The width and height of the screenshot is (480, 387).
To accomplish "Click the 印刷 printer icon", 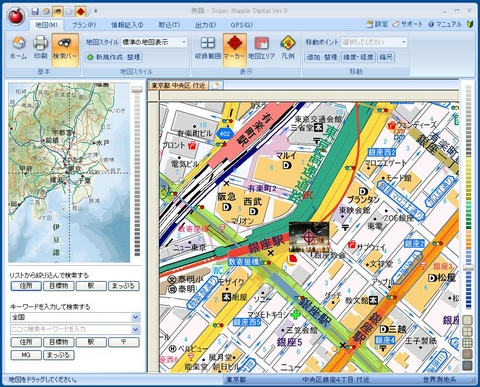I will (40, 48).
